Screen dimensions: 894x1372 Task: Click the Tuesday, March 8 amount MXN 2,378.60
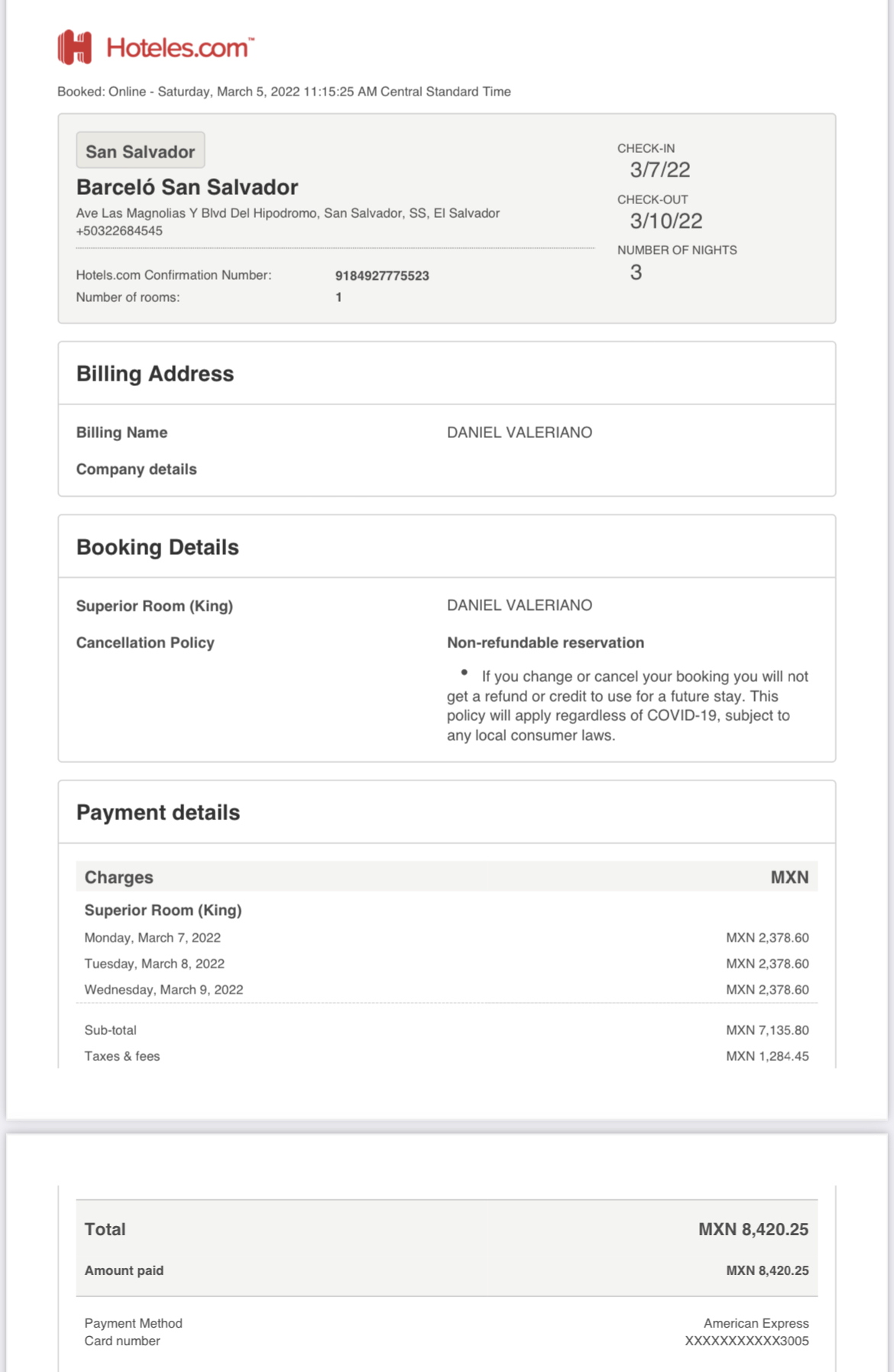tap(767, 964)
